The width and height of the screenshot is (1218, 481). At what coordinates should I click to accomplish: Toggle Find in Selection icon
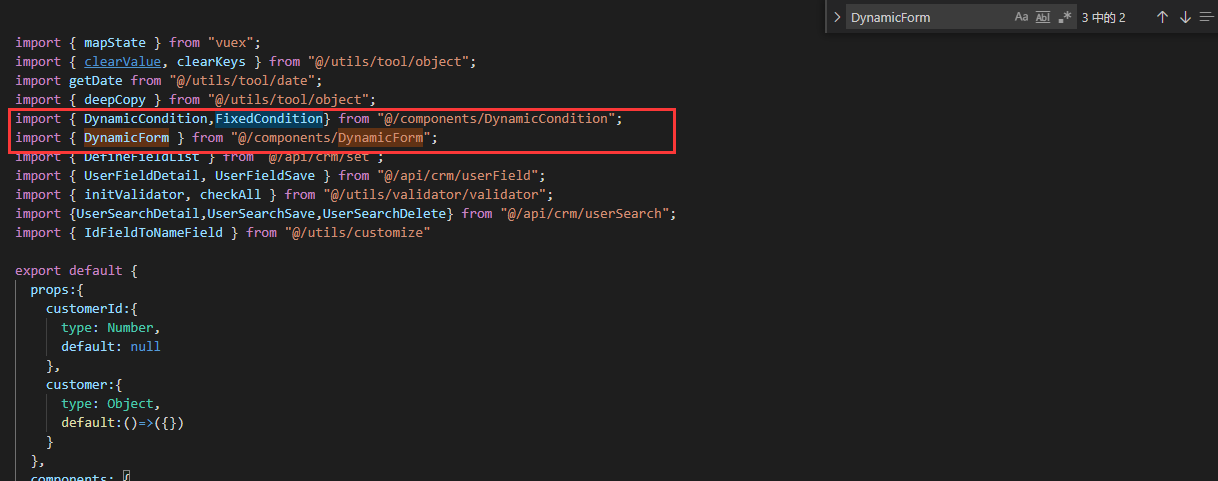point(1207,17)
